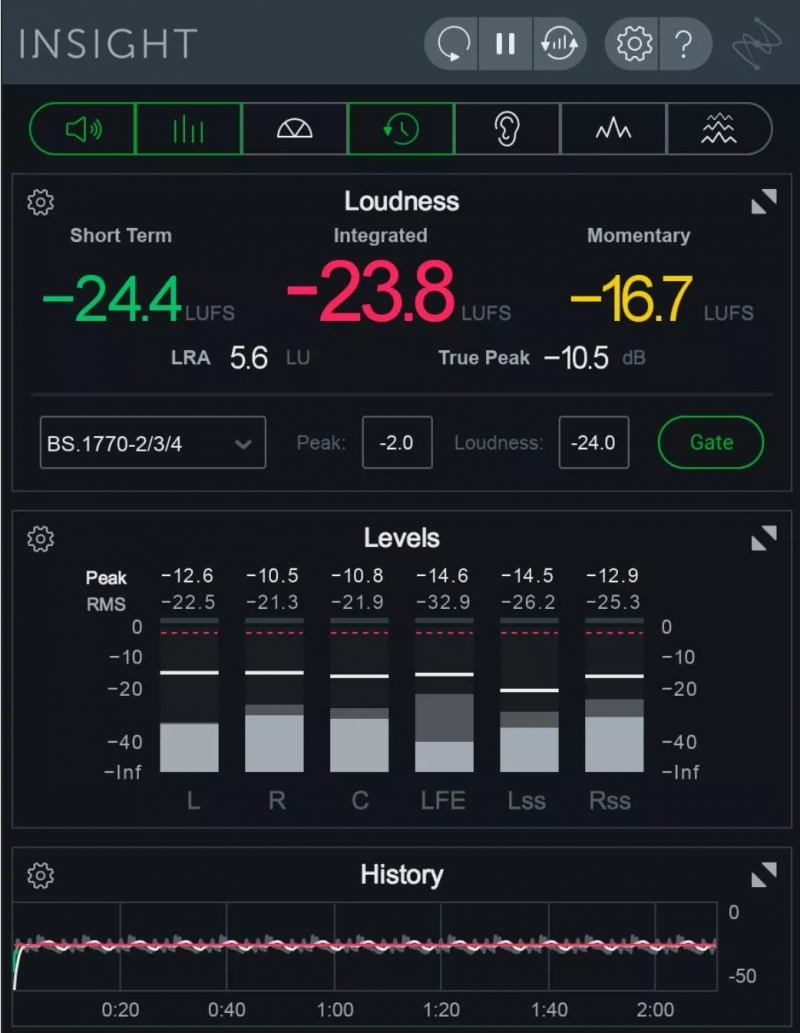The image size is (800, 1033).
Task: Click the history graph at 2:00
Action: tap(655, 946)
